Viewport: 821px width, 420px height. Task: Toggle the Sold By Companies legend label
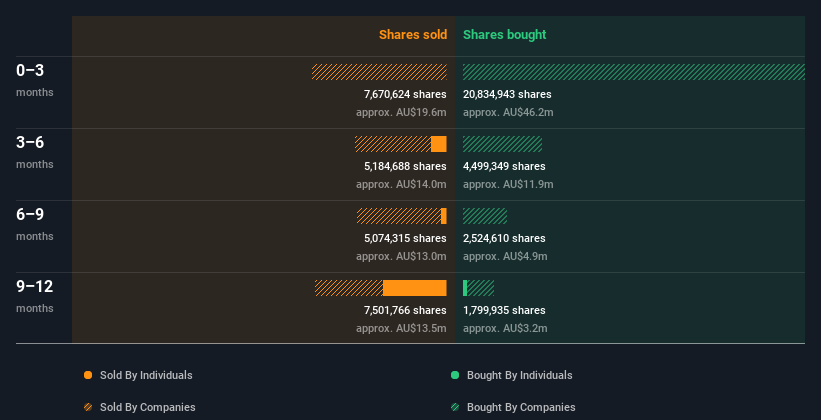148,407
